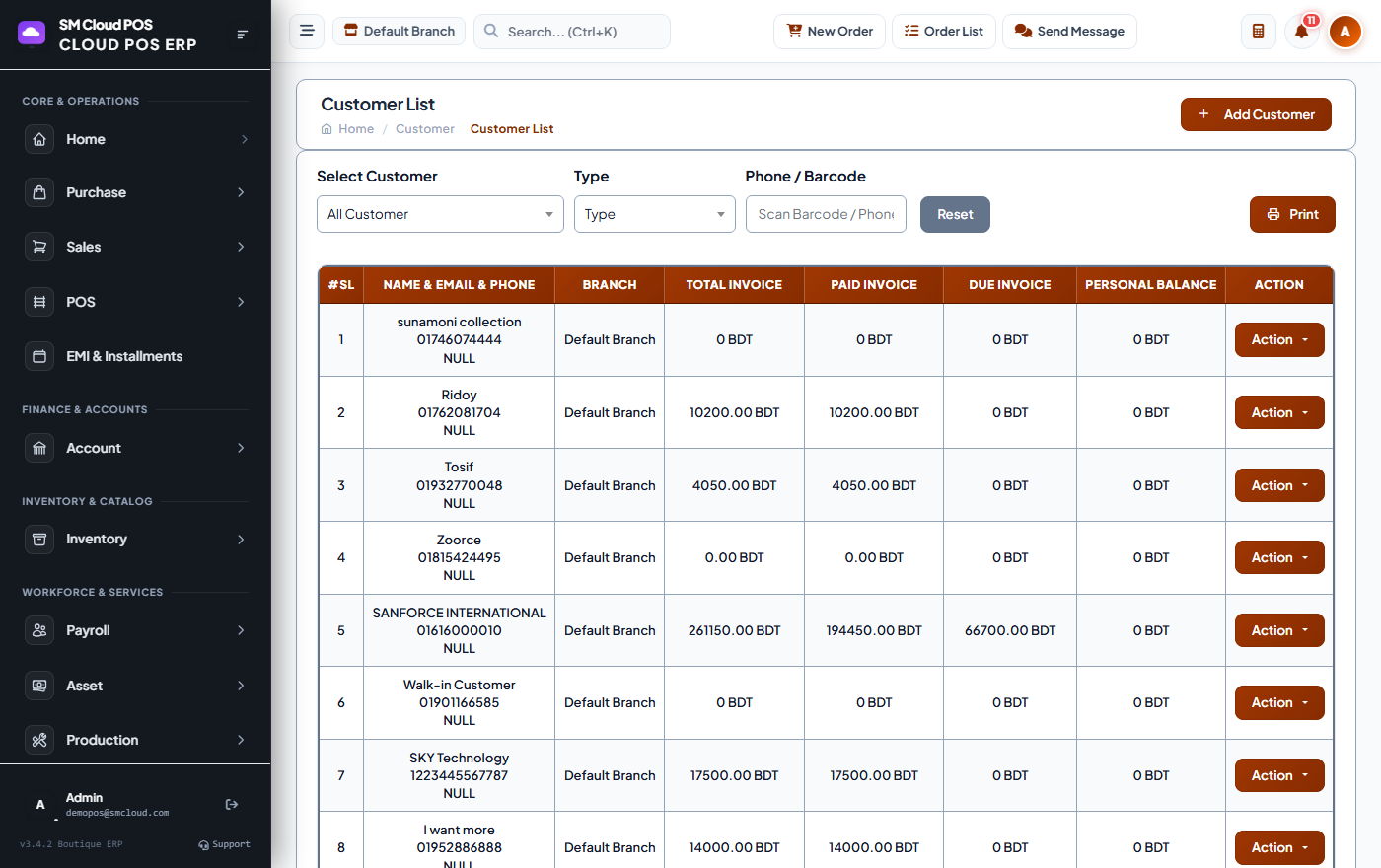Open the Purchase sidebar menu
This screenshot has width=1381, height=868.
[x=135, y=192]
